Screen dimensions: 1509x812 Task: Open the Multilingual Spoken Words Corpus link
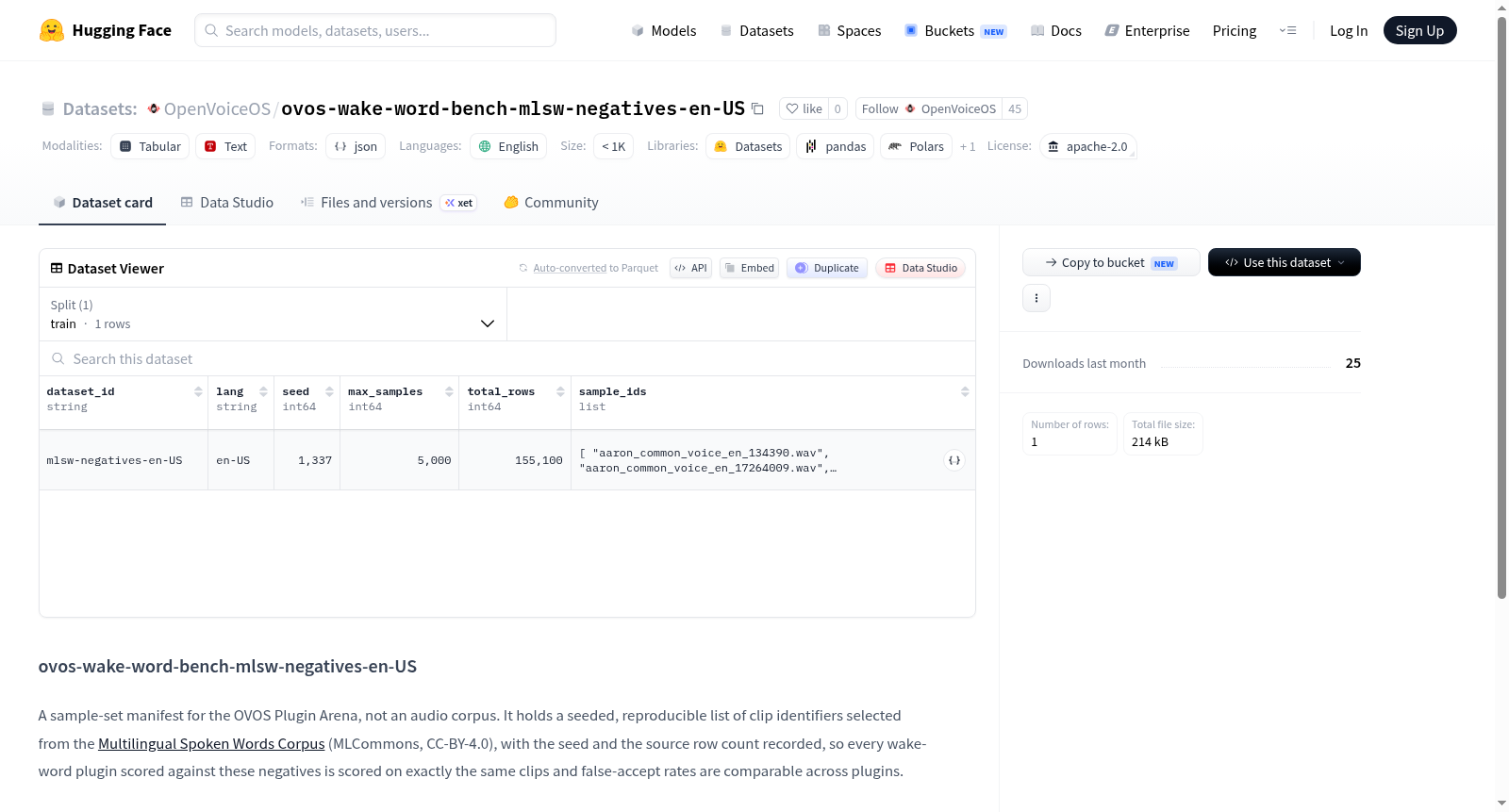(x=211, y=743)
